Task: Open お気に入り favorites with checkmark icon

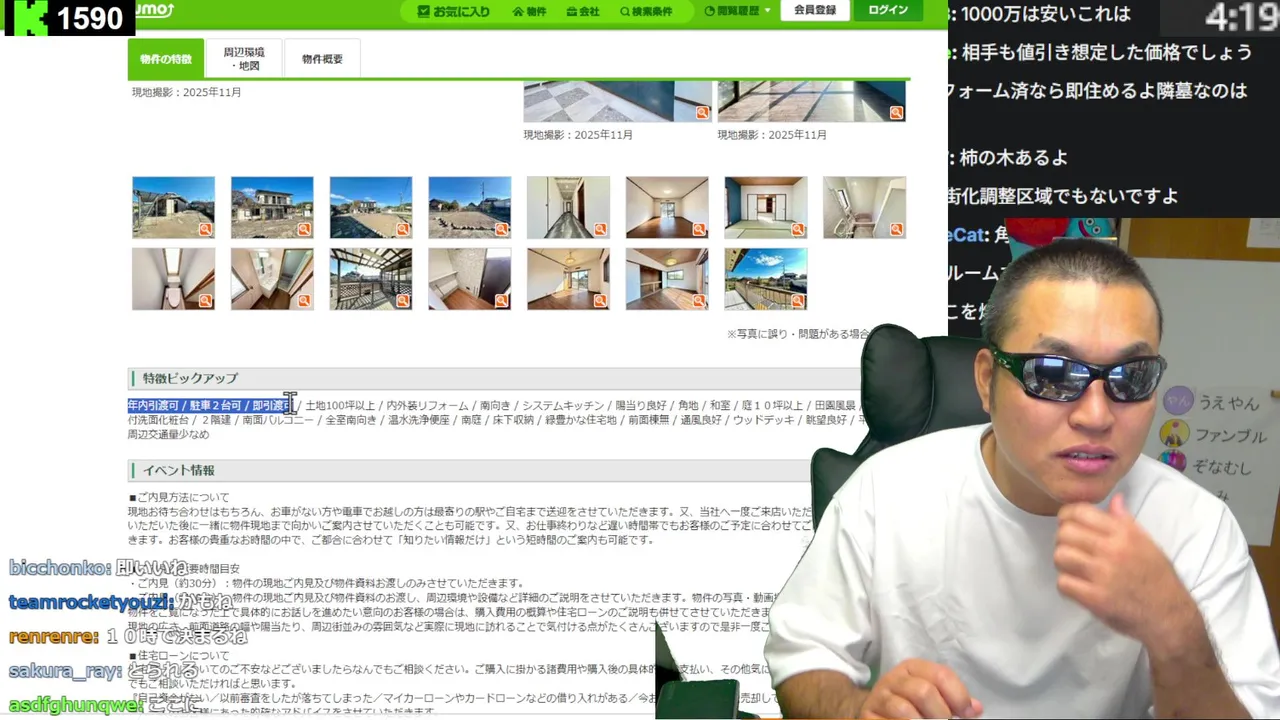Action: [x=454, y=11]
